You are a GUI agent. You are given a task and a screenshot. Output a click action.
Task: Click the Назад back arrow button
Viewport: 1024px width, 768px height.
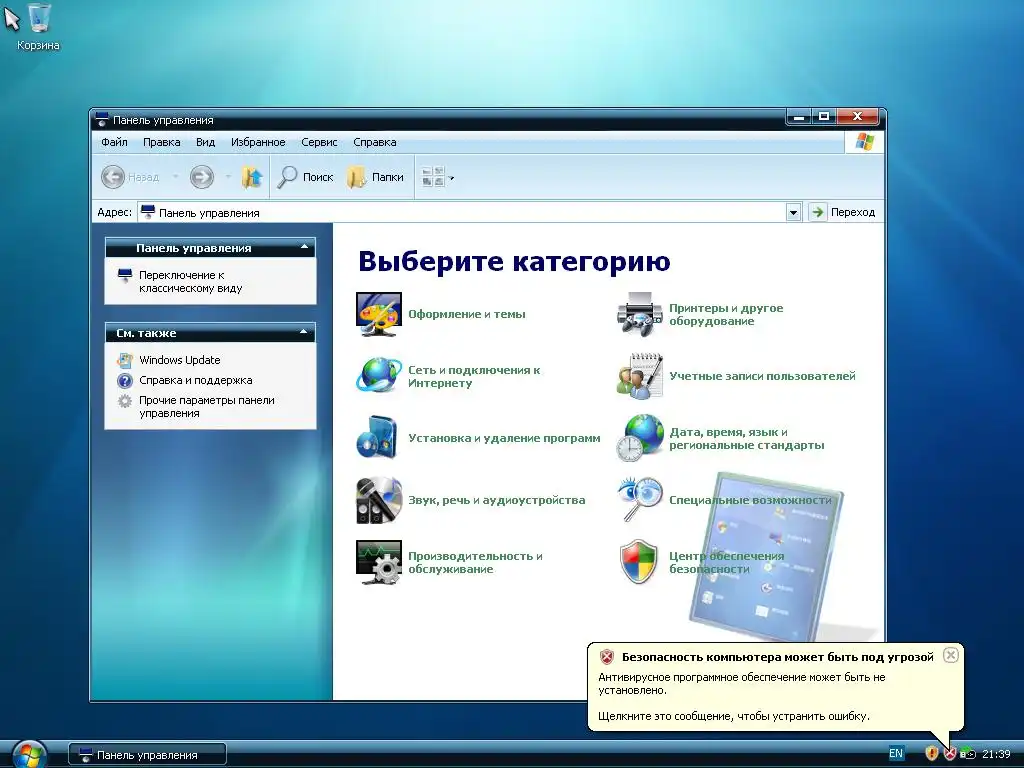point(131,177)
